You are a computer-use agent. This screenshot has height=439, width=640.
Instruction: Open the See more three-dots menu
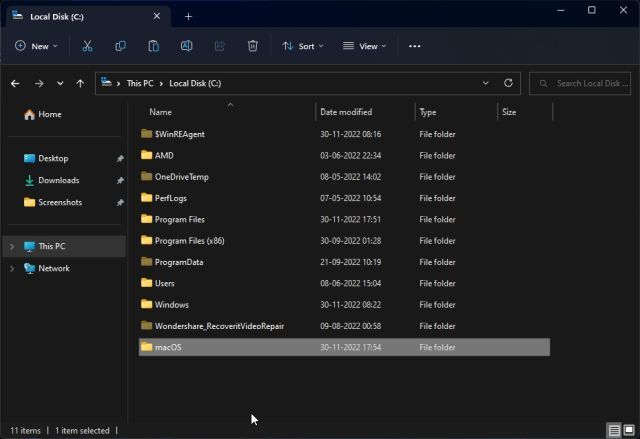(415, 46)
